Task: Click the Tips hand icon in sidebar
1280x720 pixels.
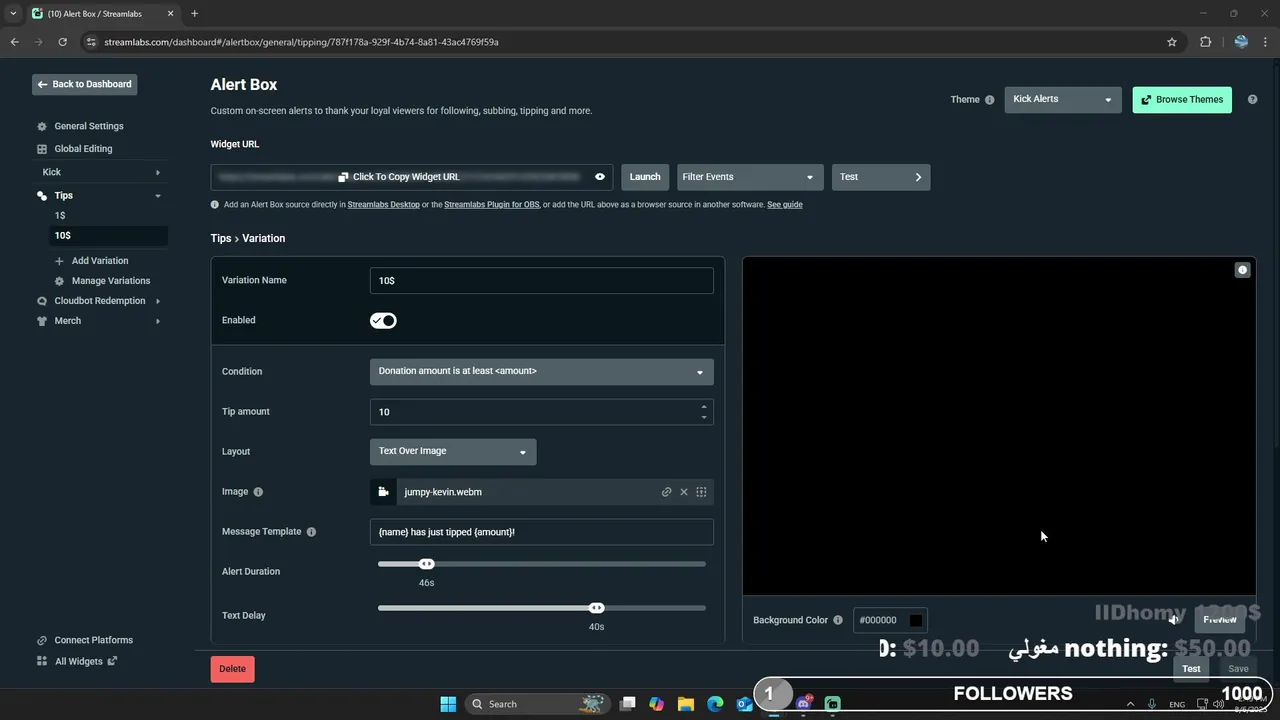Action: 42,196
